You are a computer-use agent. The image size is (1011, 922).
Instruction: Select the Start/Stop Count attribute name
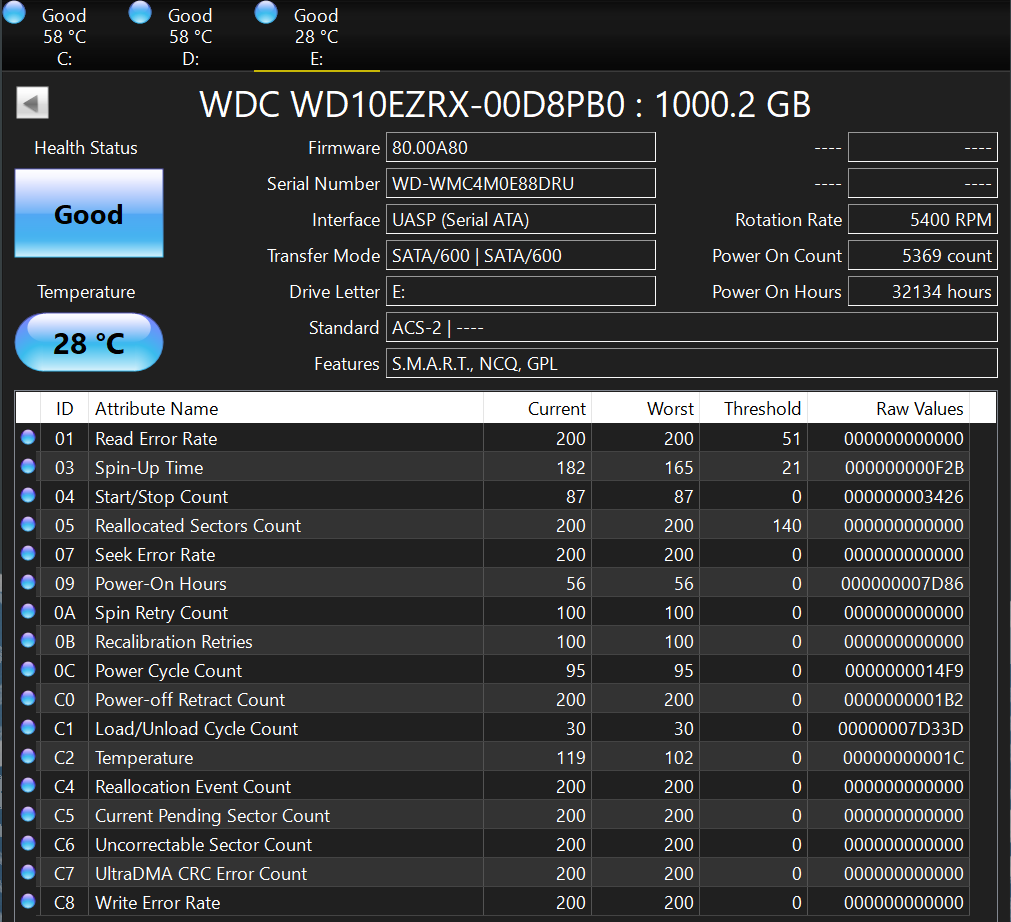point(161,497)
